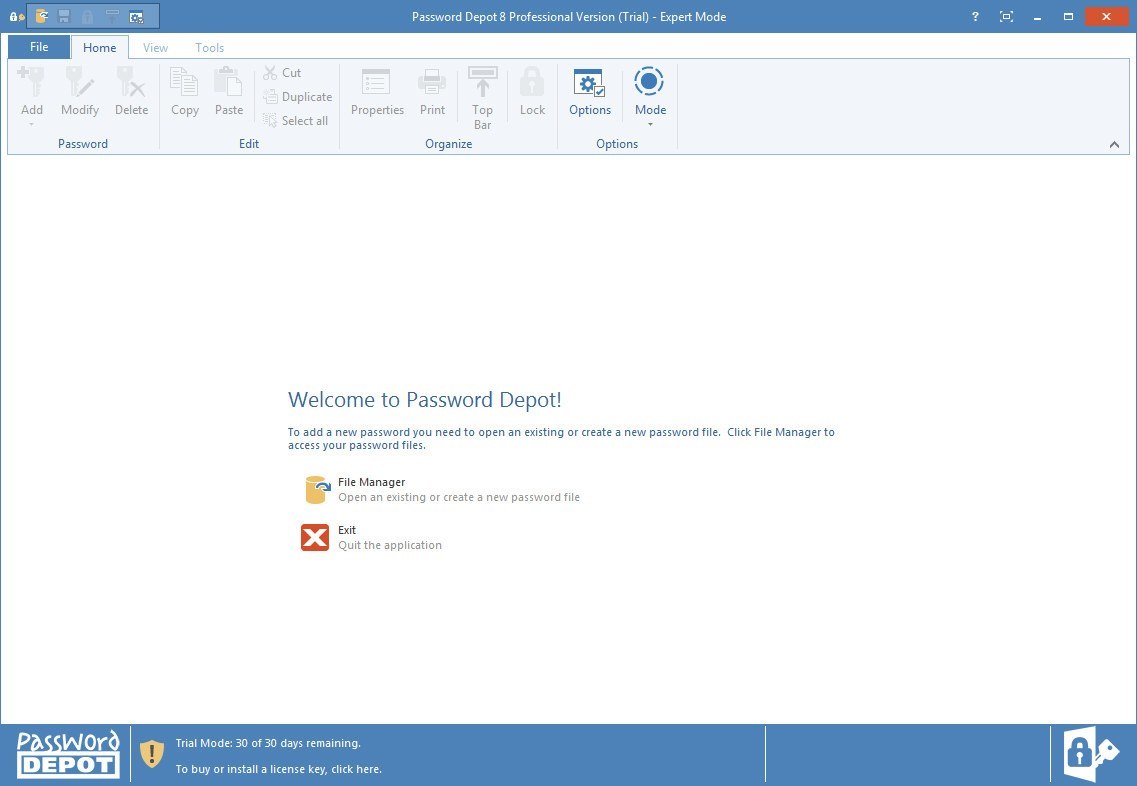Toggle full screen via the title bar icon
Image resolution: width=1137 pixels, height=786 pixels.
tap(1007, 16)
